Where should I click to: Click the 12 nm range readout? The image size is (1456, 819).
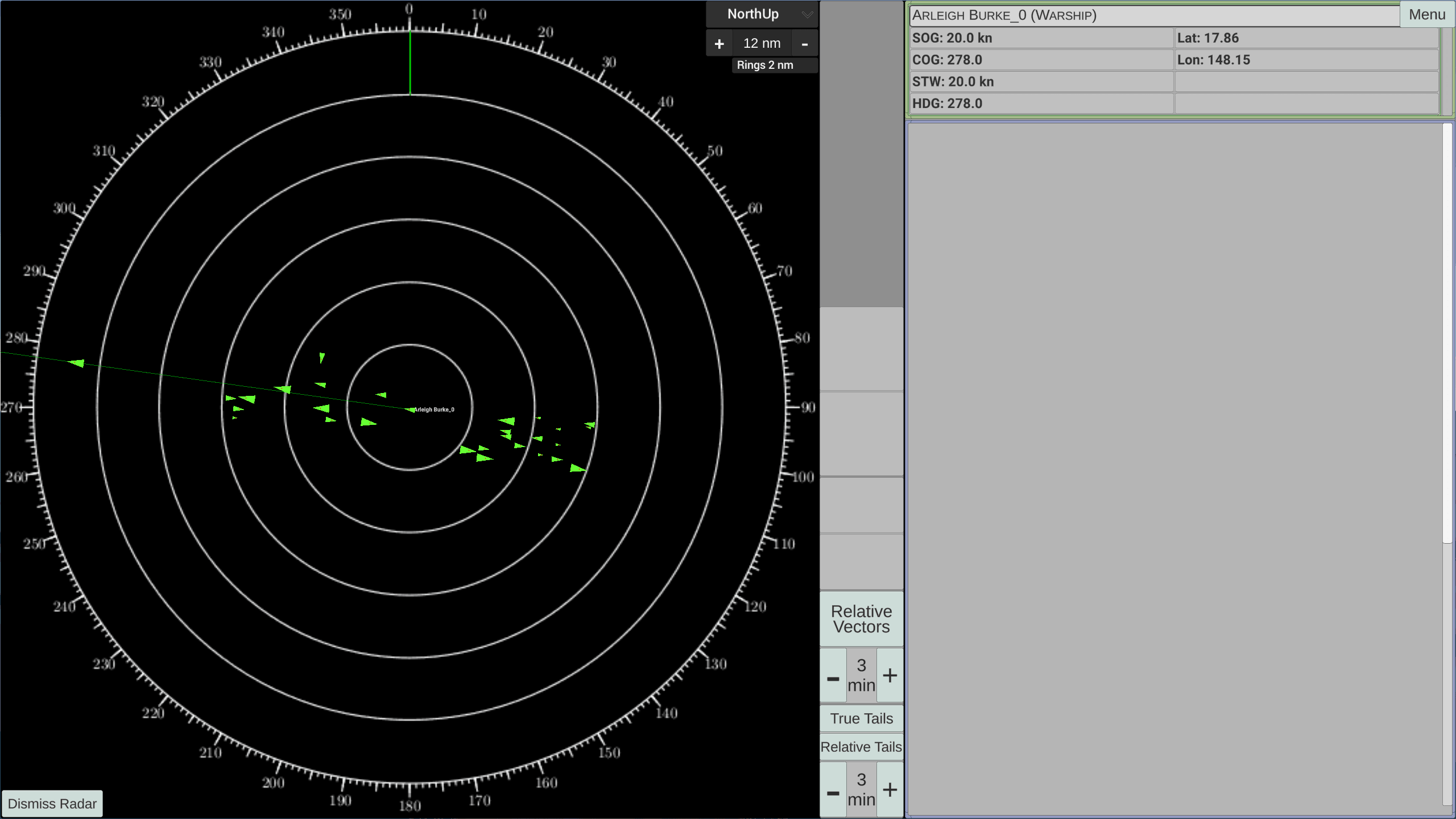point(762,44)
